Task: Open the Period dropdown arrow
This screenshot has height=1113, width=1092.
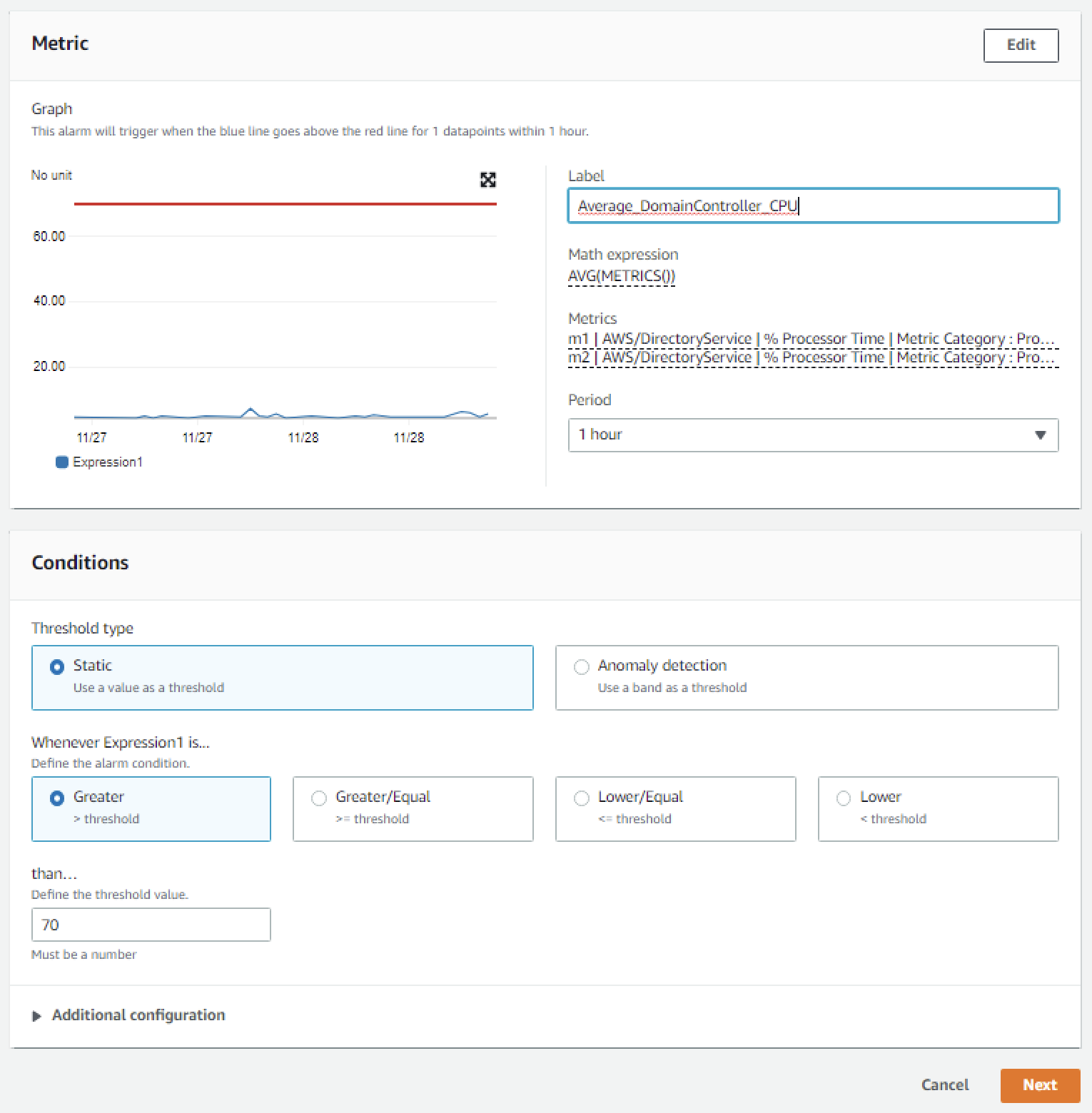Action: [x=1041, y=434]
